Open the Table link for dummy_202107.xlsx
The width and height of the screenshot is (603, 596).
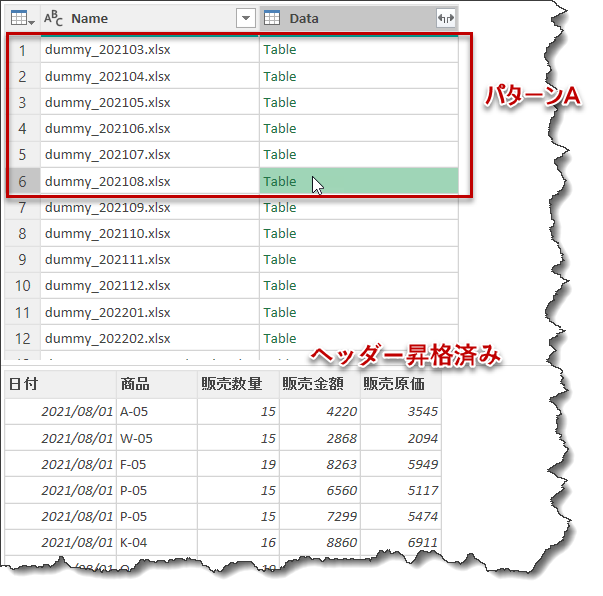click(280, 155)
